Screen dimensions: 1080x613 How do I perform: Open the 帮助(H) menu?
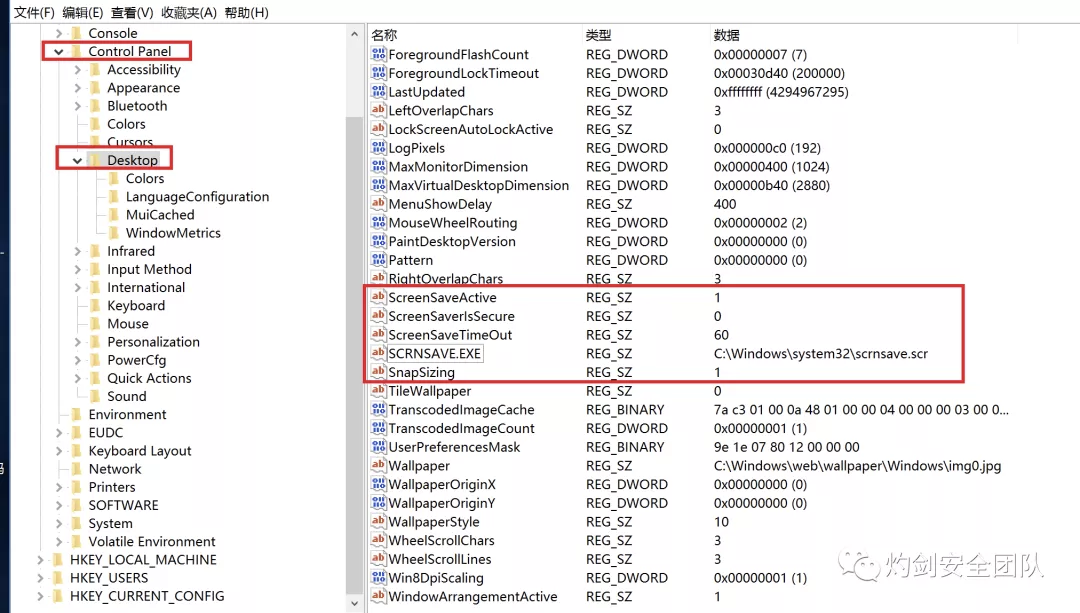[x=247, y=12]
